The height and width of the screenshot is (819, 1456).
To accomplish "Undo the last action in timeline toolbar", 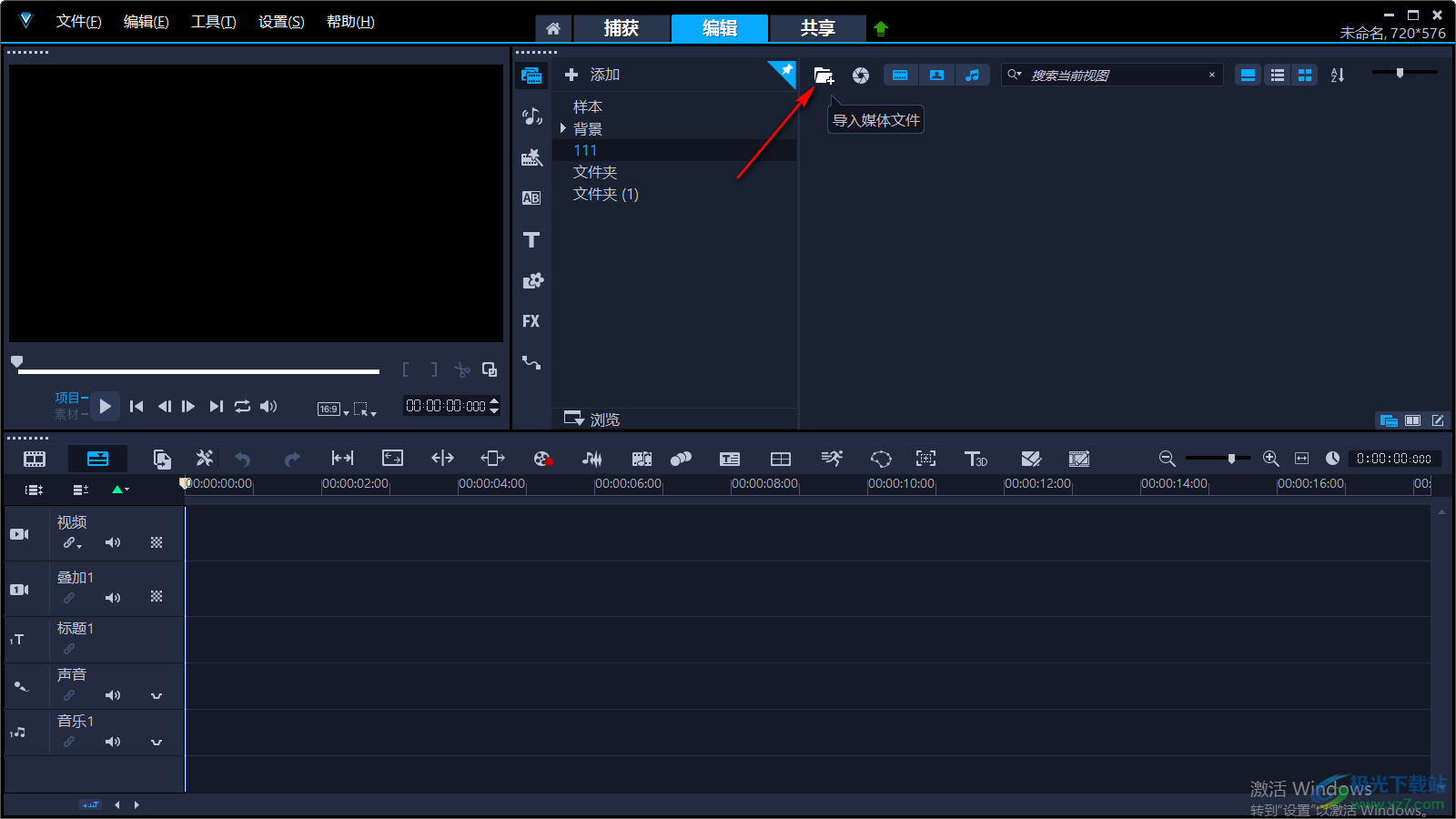I will tap(243, 459).
